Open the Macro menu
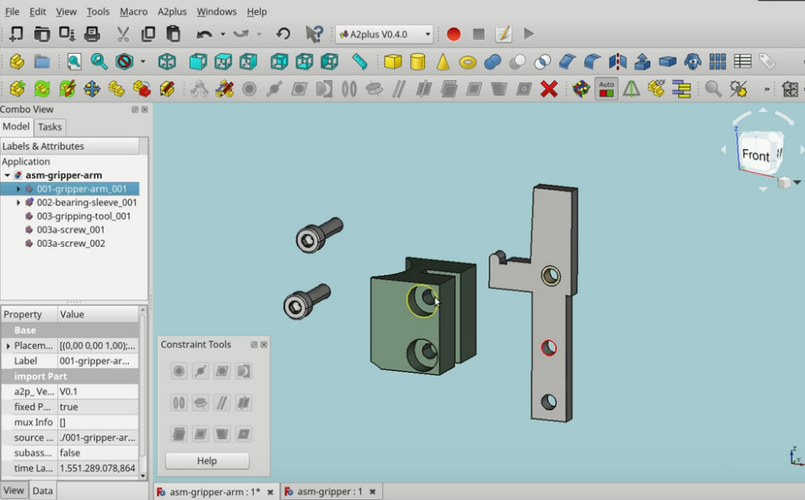Screen dimensions: 805x500 133,11
